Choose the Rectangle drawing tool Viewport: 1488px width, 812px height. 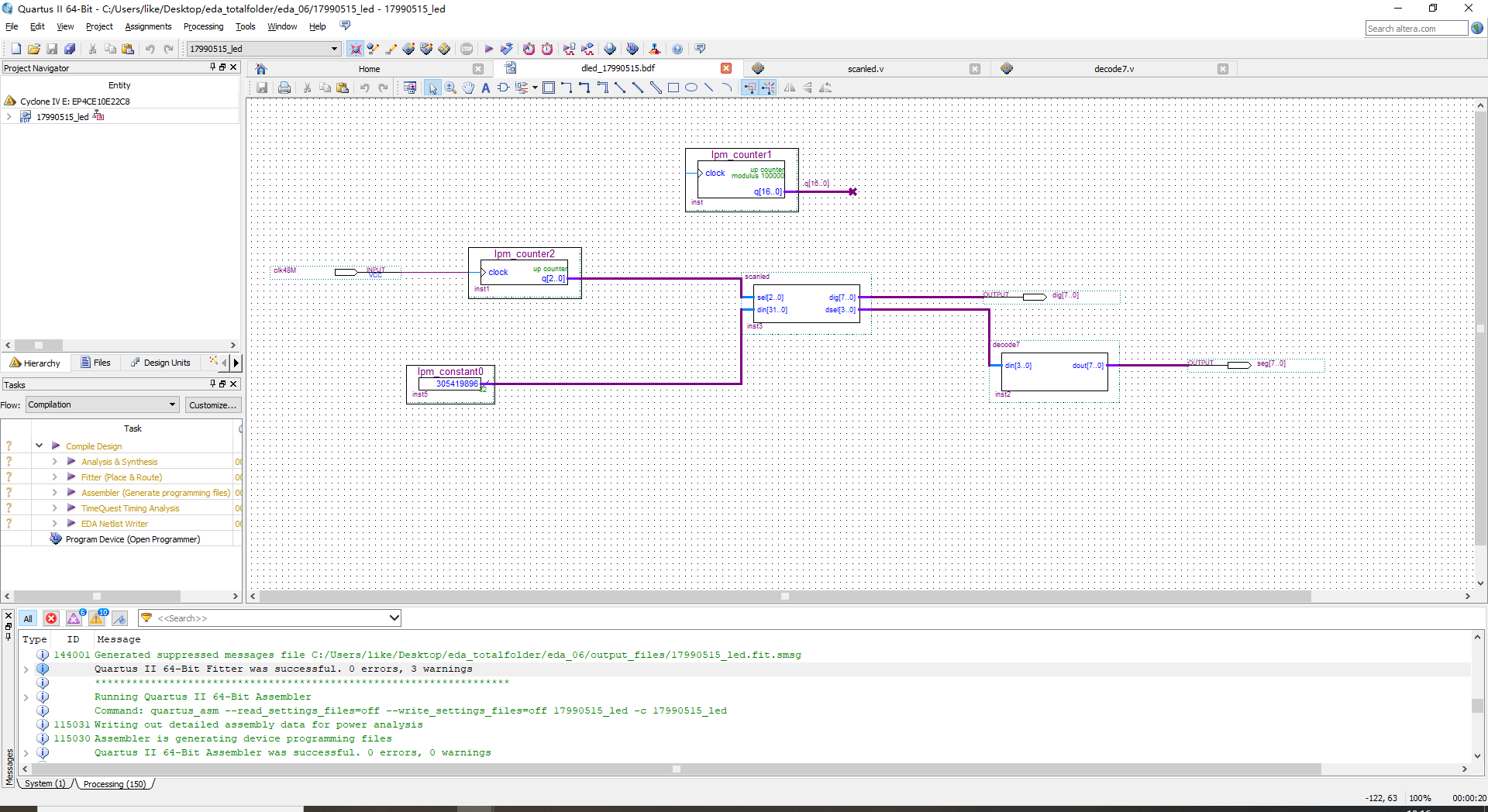pyautogui.click(x=674, y=88)
